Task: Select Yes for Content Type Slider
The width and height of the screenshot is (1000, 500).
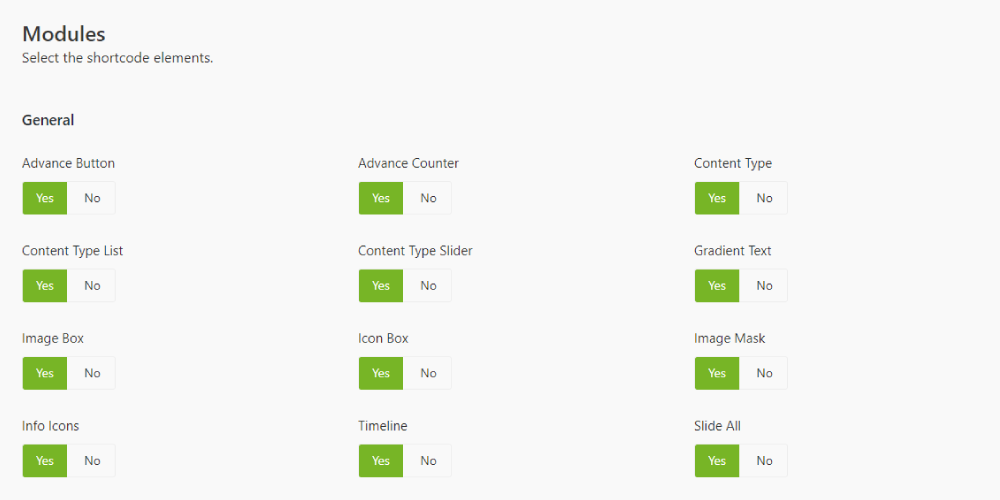Action: pos(381,286)
